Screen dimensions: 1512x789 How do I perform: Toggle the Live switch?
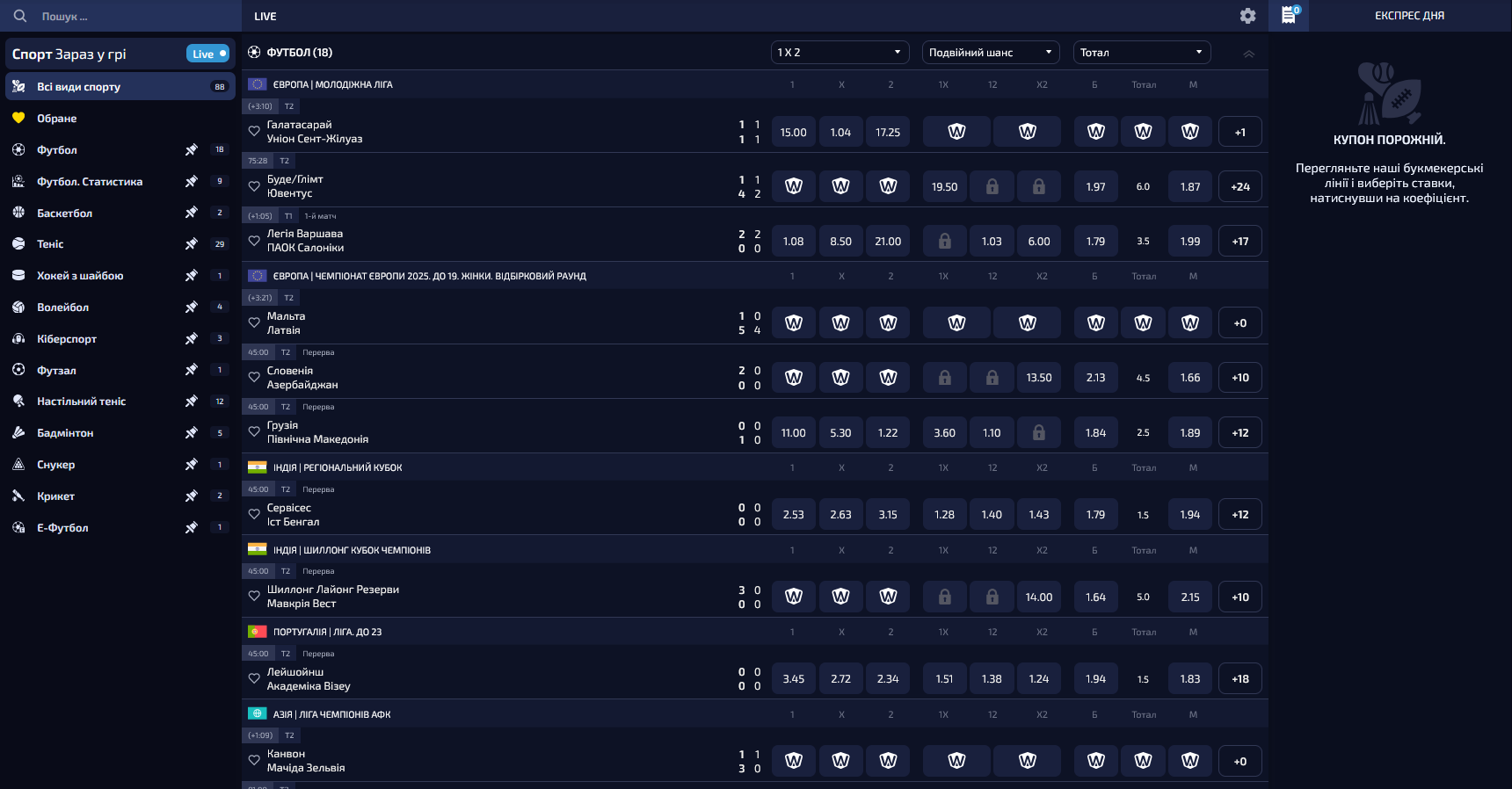208,54
